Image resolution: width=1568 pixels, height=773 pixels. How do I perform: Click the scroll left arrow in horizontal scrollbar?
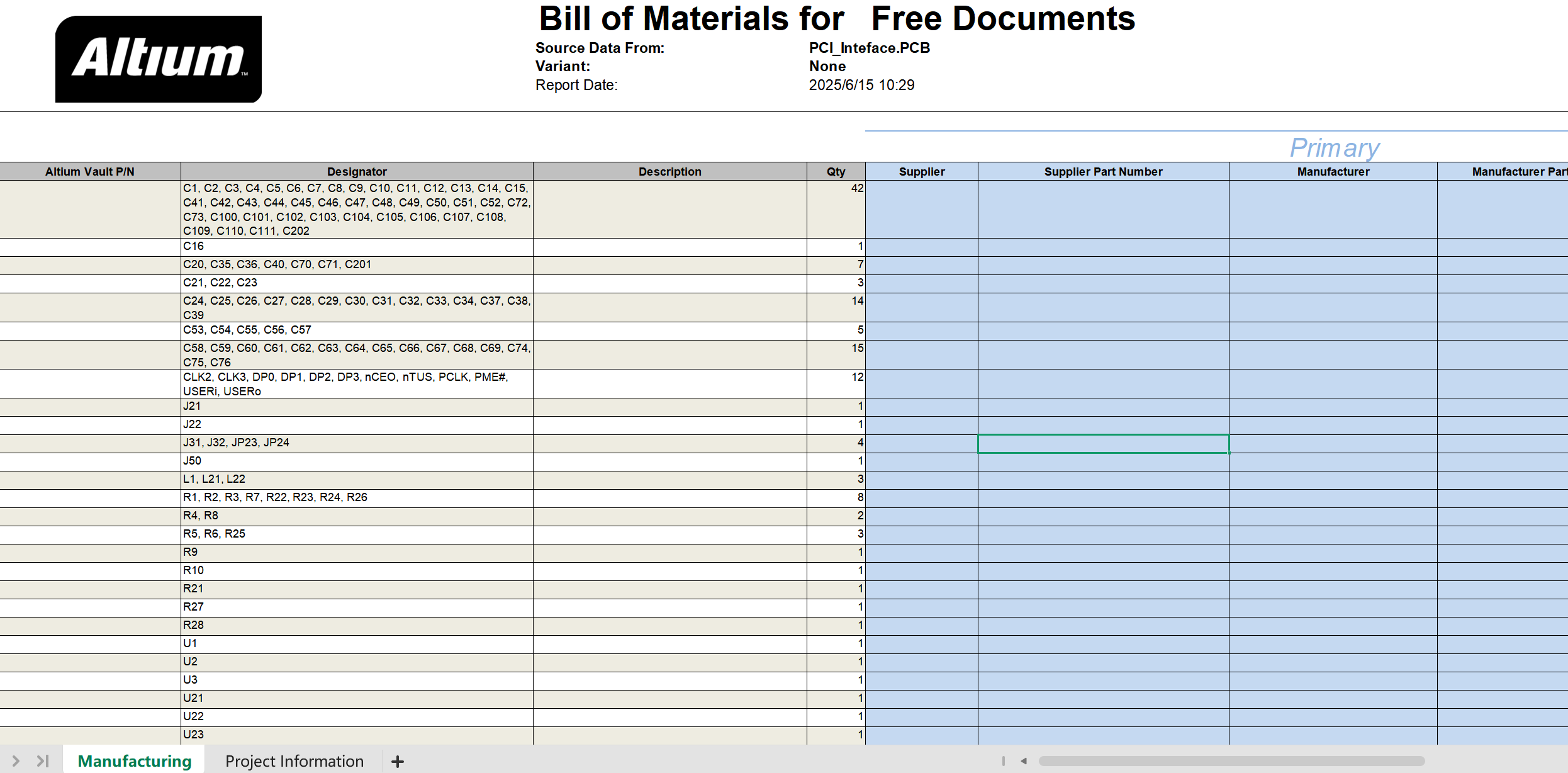coord(1024,761)
